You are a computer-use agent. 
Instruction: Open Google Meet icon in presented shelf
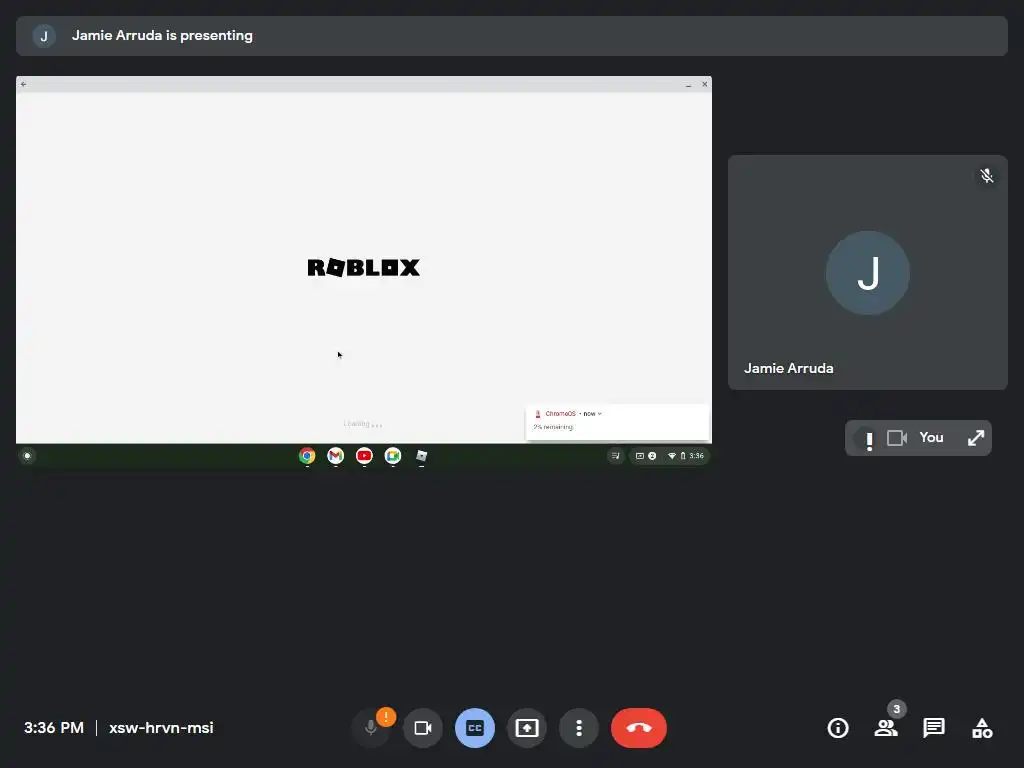[392, 456]
